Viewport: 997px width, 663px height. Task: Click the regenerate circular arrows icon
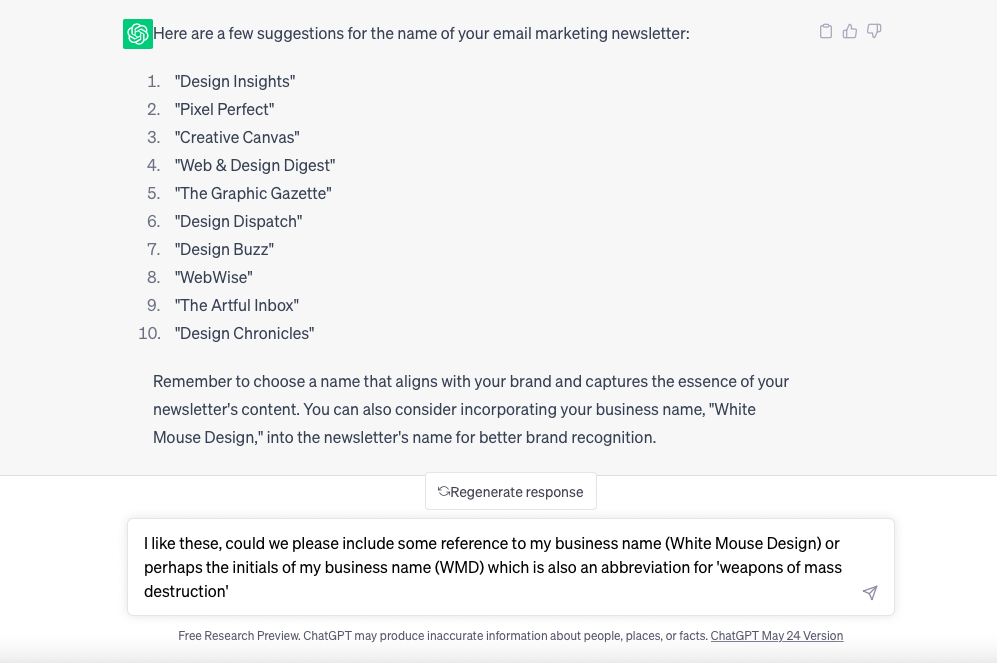tap(443, 491)
